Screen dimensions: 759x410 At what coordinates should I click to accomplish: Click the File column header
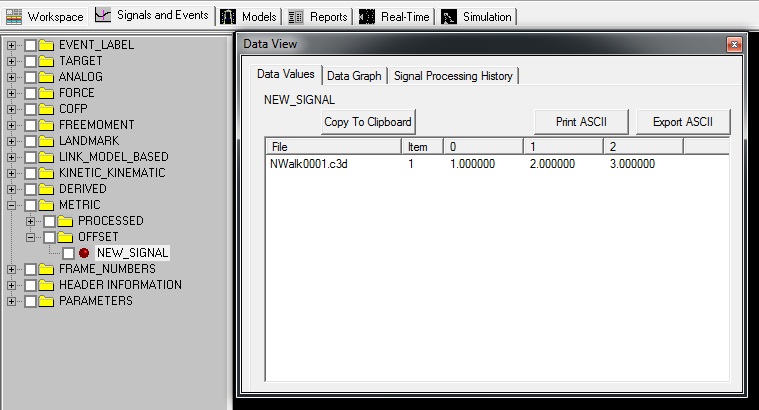(334, 146)
